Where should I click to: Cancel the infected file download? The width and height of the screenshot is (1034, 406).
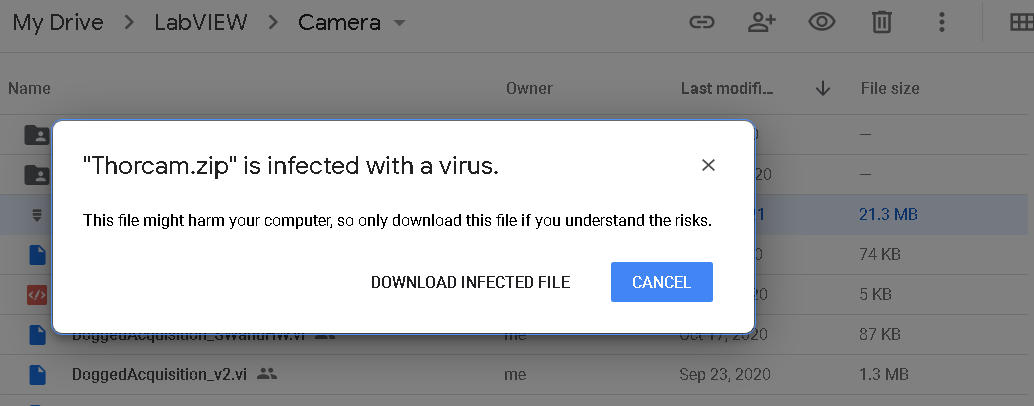coord(661,282)
